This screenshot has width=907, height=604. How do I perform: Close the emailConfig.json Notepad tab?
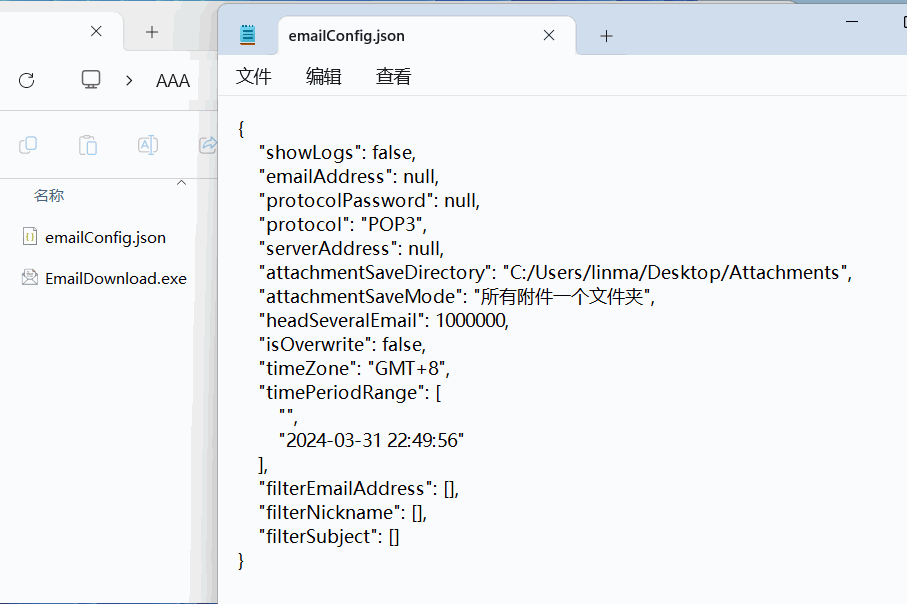tap(549, 35)
